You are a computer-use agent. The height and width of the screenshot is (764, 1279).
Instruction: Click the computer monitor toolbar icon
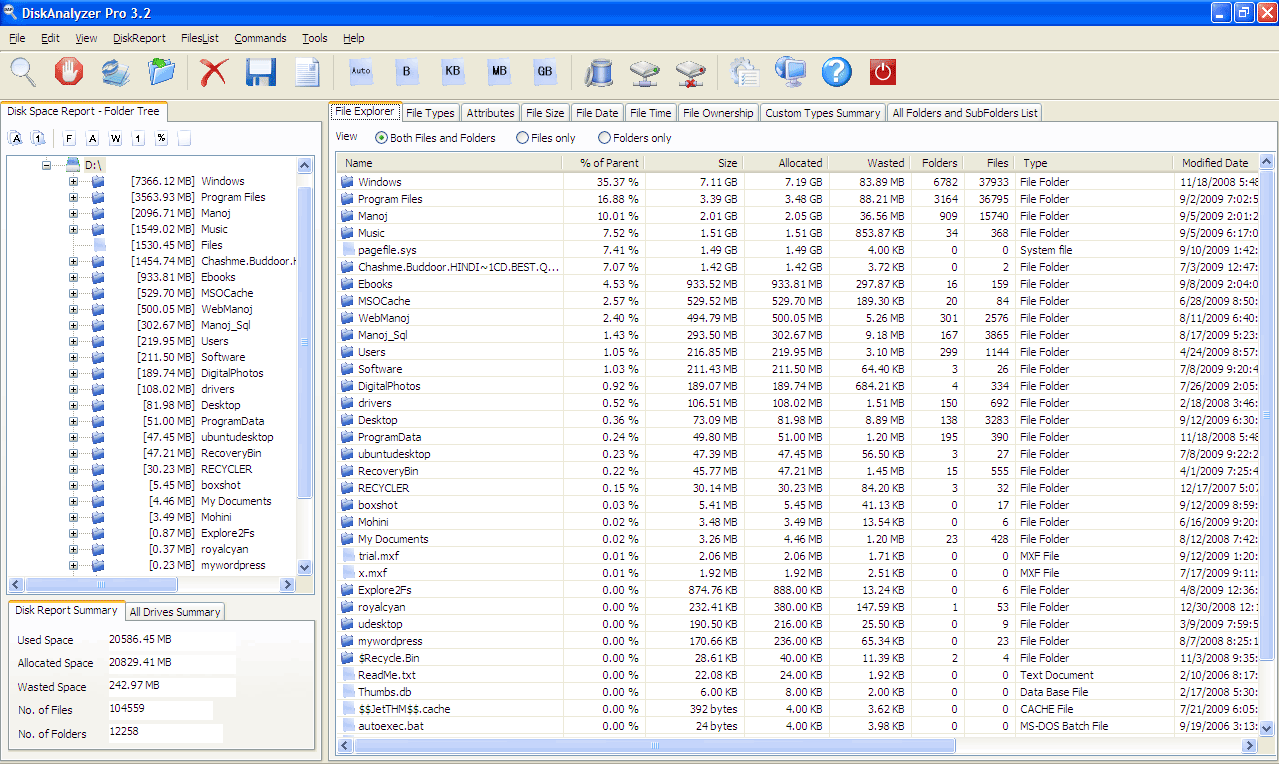pyautogui.click(x=791, y=72)
